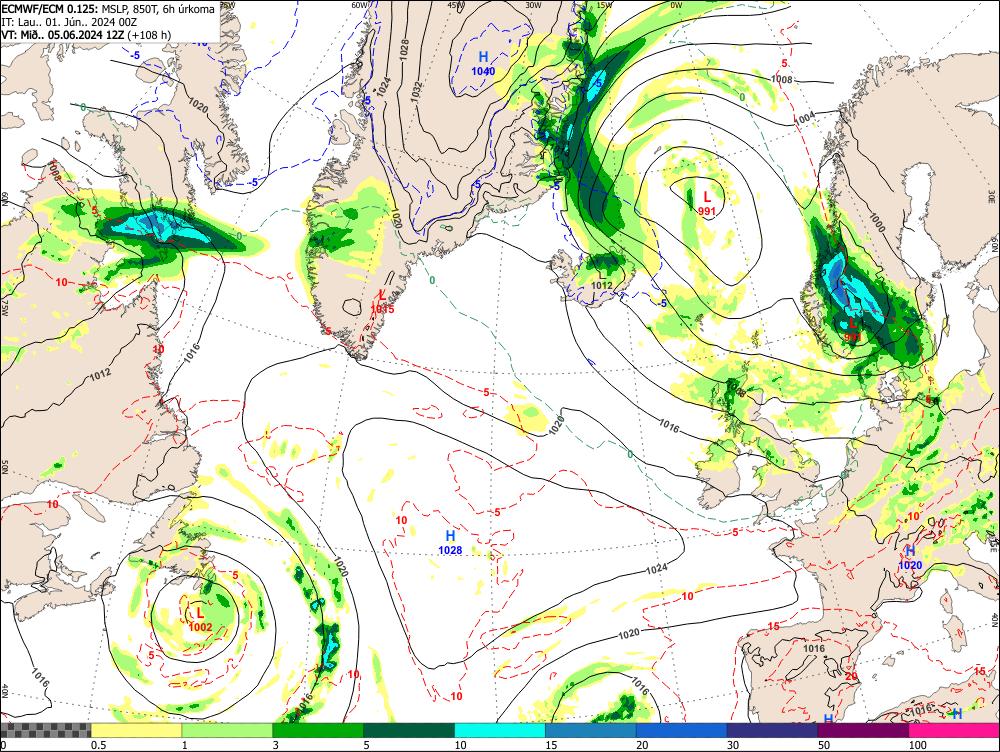The width and height of the screenshot is (1000, 752).
Task: Click the cyan 10–15 mm legend swatch
Action: tap(500, 730)
